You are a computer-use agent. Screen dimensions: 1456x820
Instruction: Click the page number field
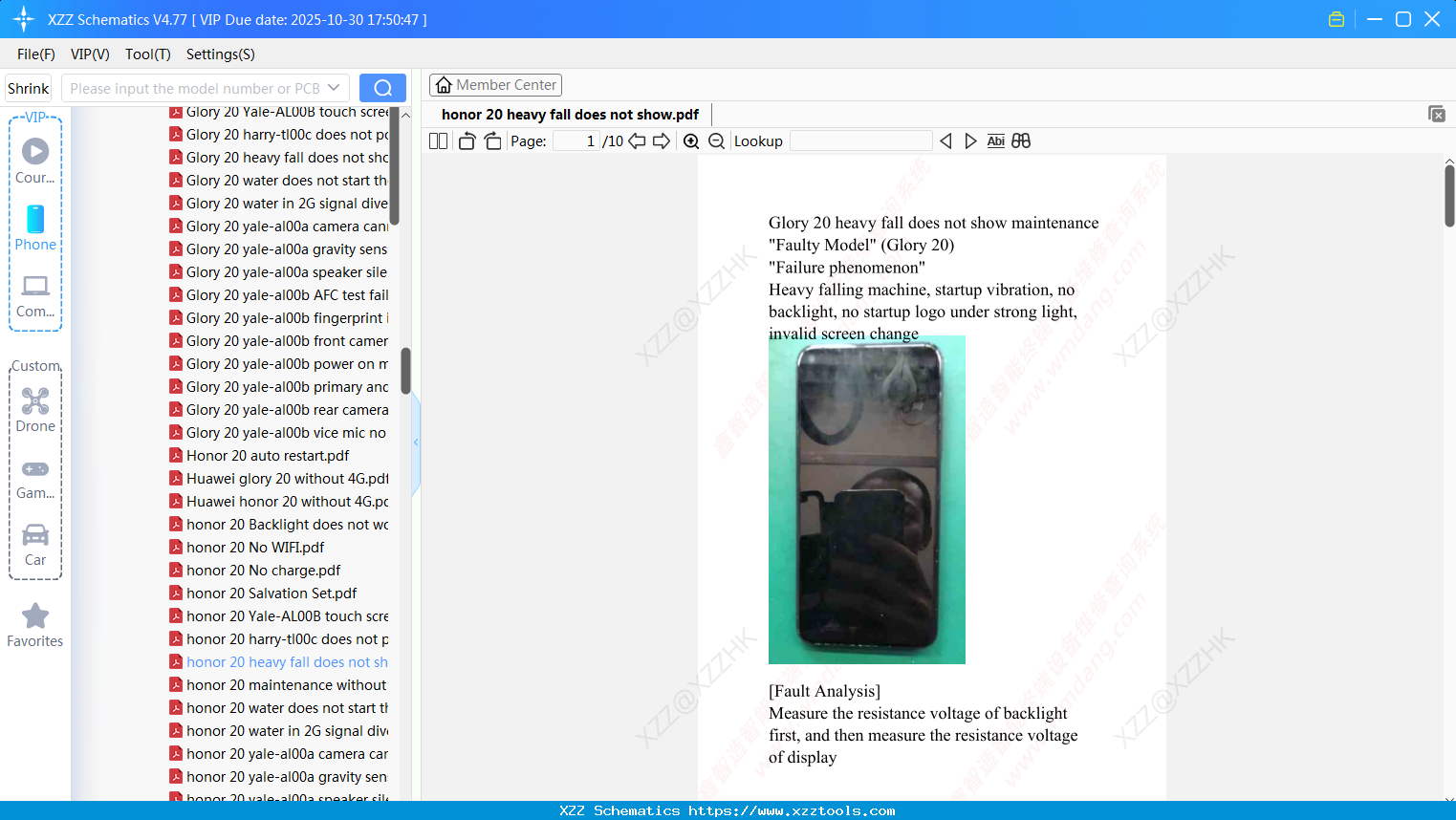click(576, 141)
